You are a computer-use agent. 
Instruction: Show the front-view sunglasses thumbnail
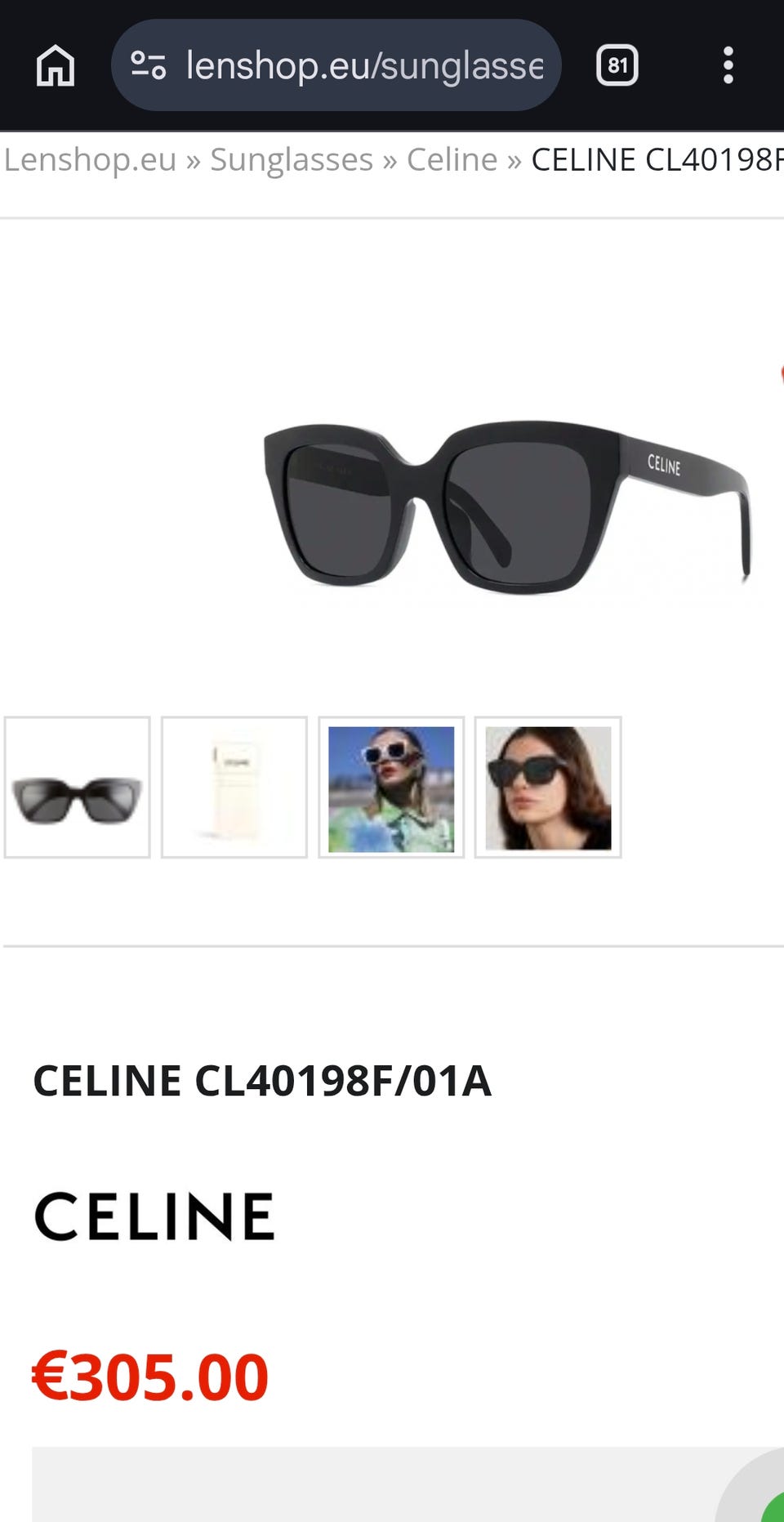(78, 788)
